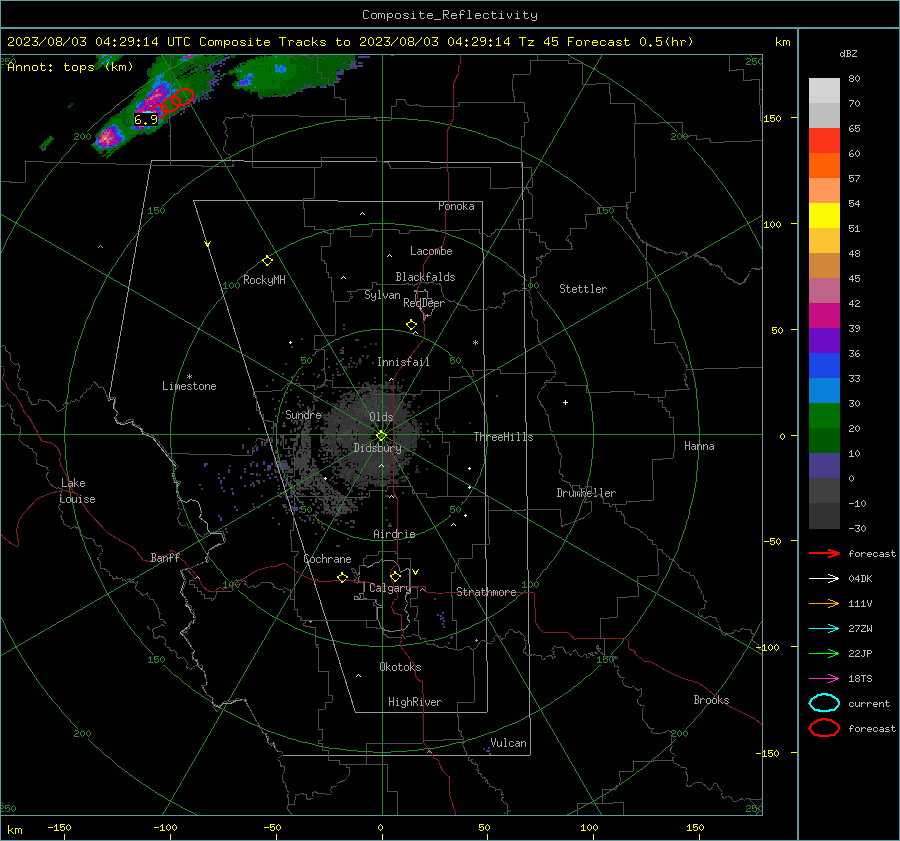Click the green 22JP arrow in legend
900x841 pixels.
click(824, 653)
